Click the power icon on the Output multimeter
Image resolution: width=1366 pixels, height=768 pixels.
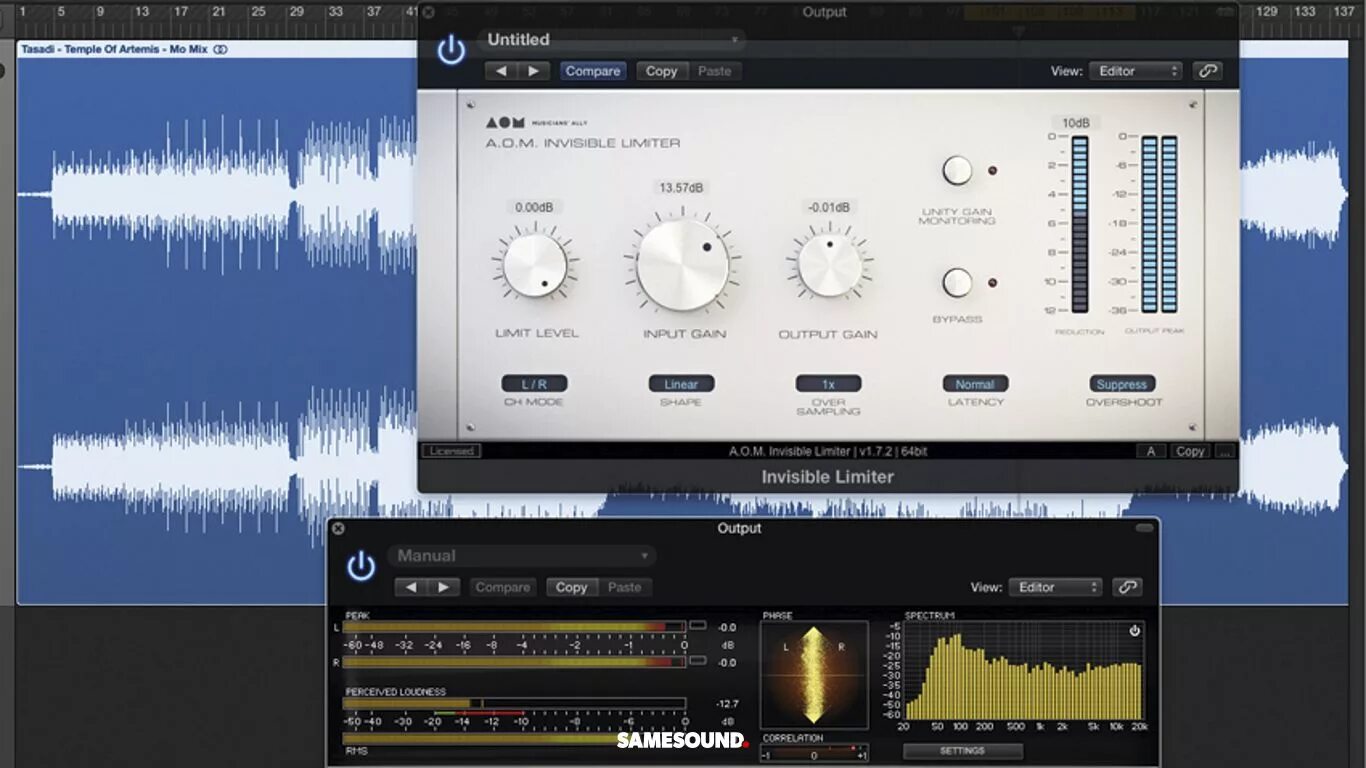[360, 565]
